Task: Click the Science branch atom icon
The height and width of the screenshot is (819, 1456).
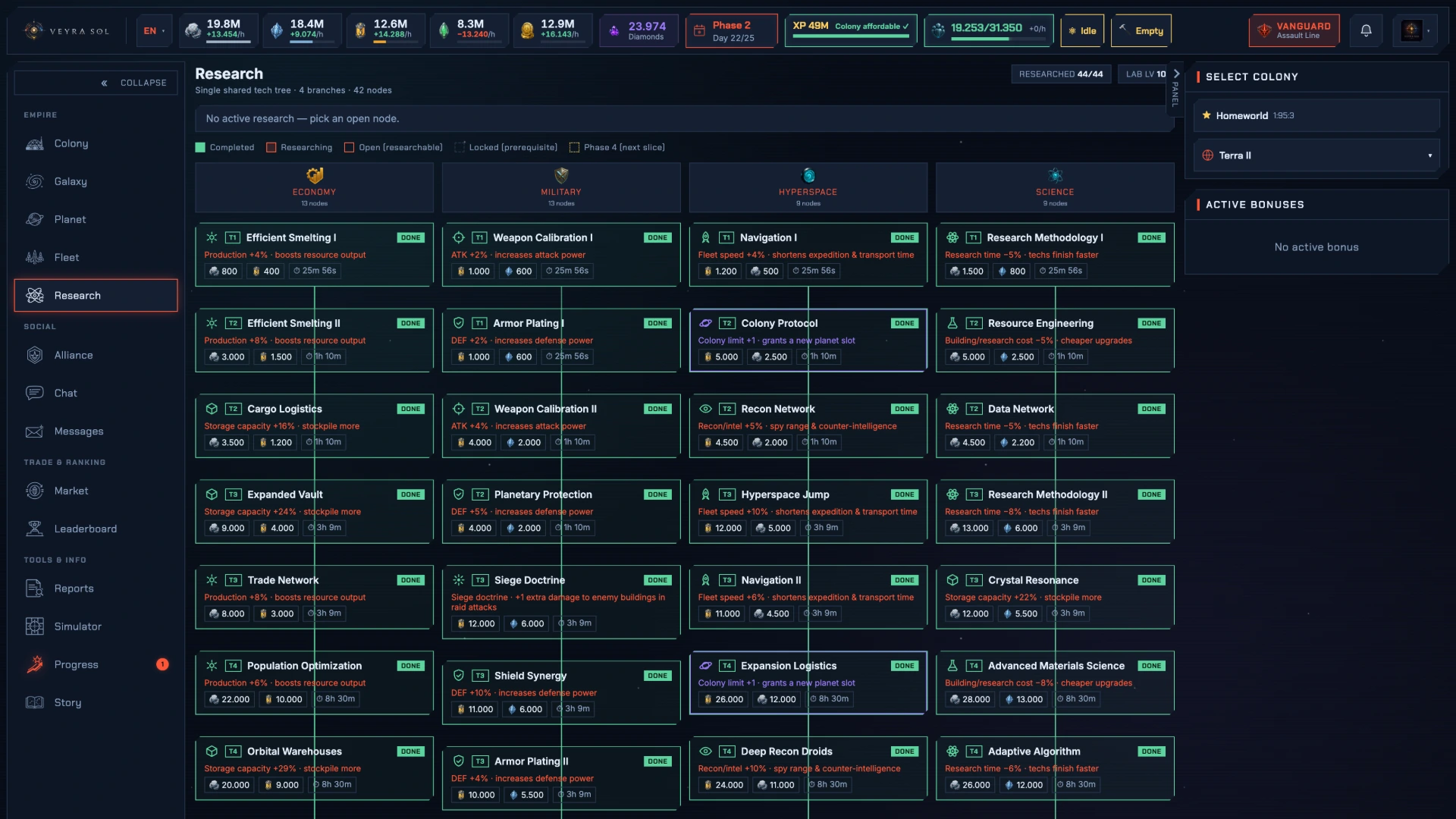Action: [x=1055, y=176]
